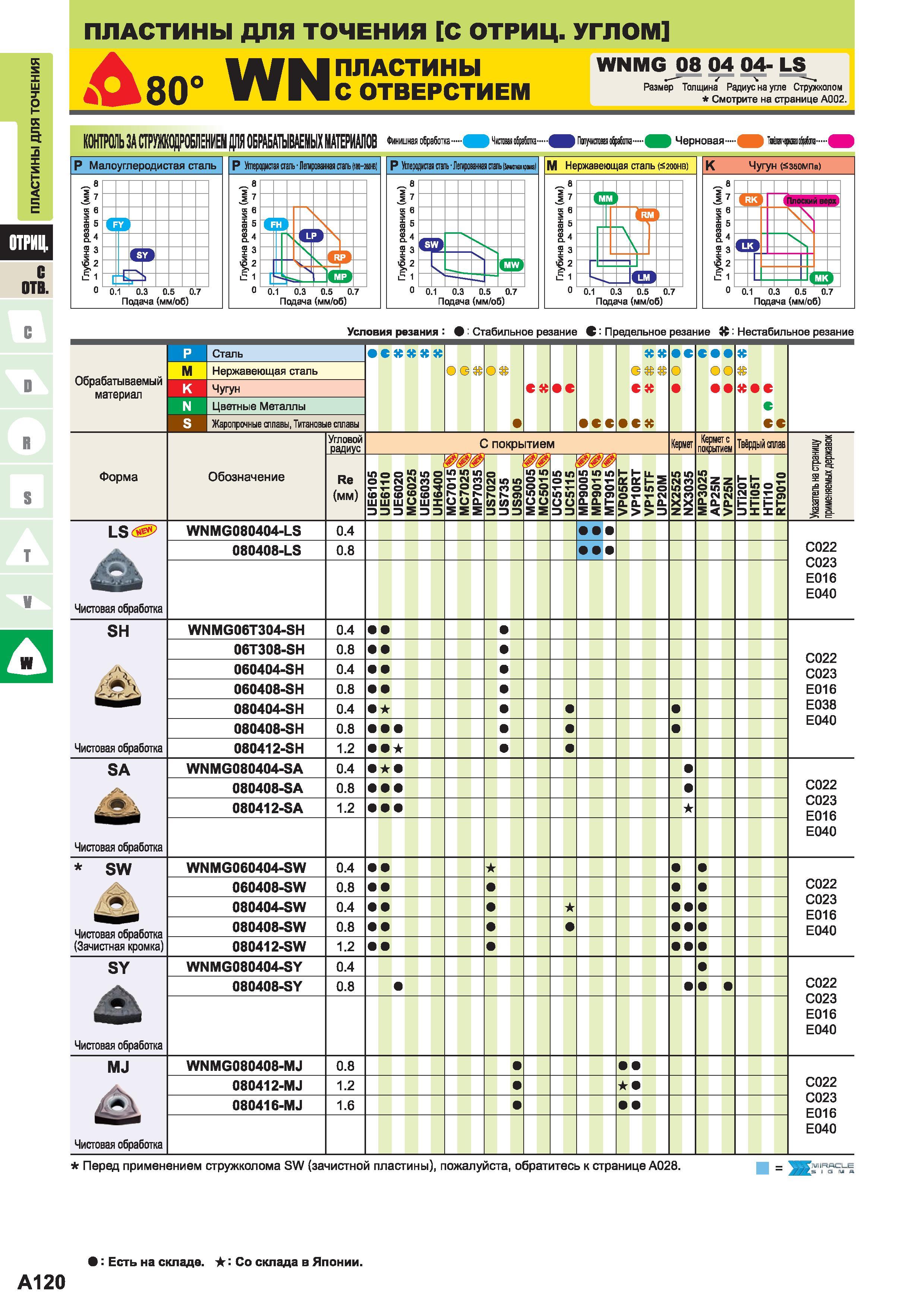Click the green N badge beside Цветные Металлы
This screenshot has width=924, height=1308.
coord(187,406)
